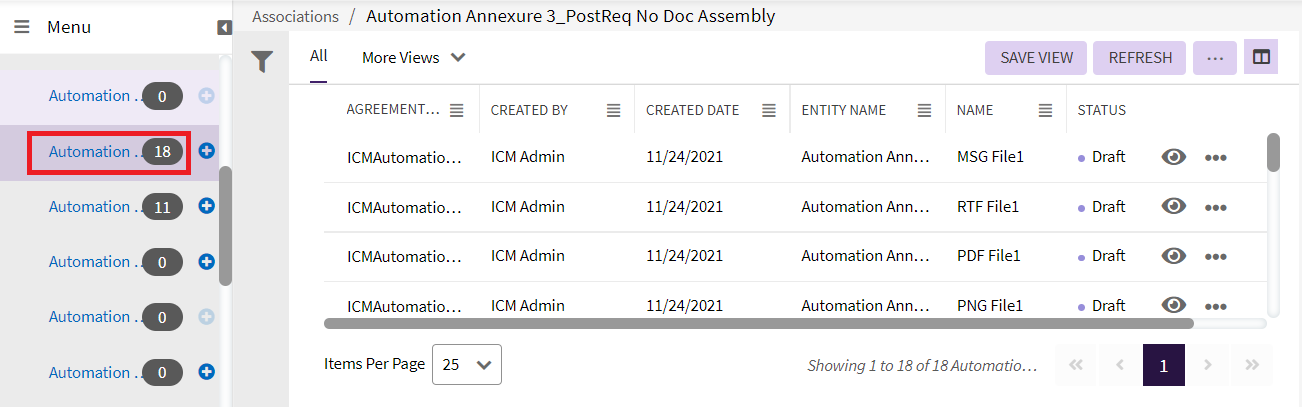Screen dimensions: 1302x407
Task: Open Created By column menu icon
Action: pyautogui.click(x=614, y=111)
